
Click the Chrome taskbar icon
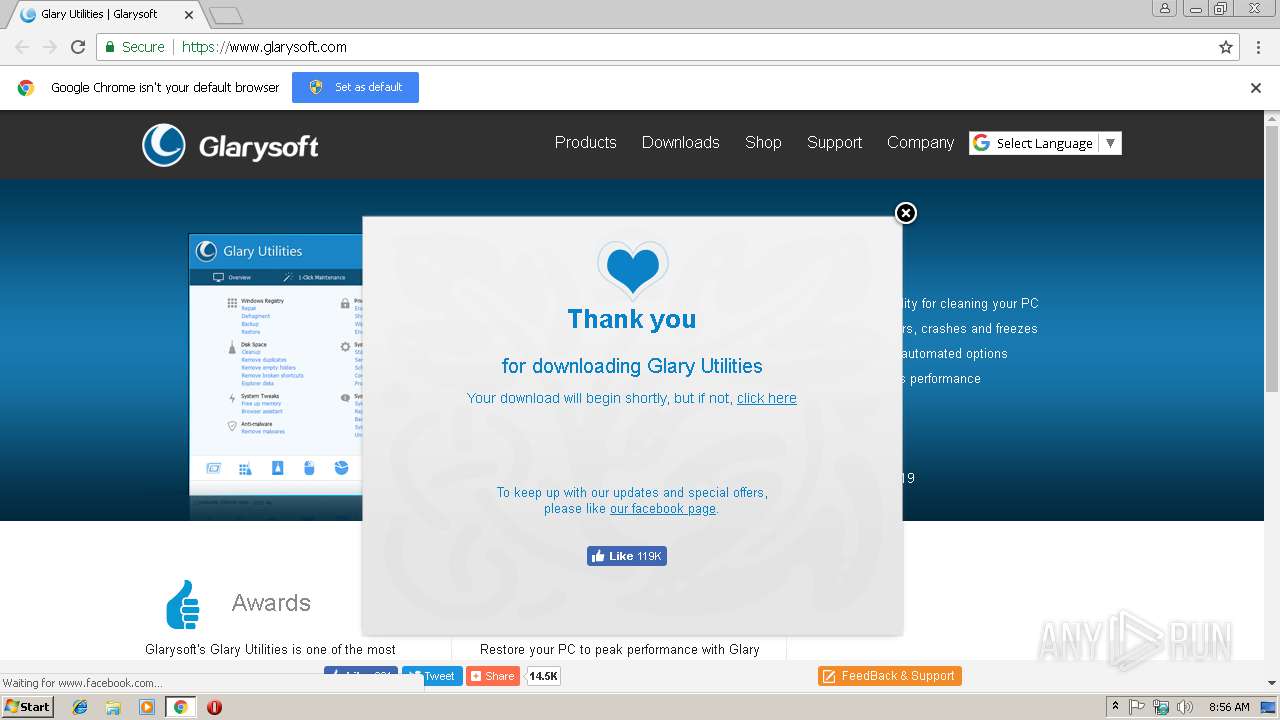[180, 707]
